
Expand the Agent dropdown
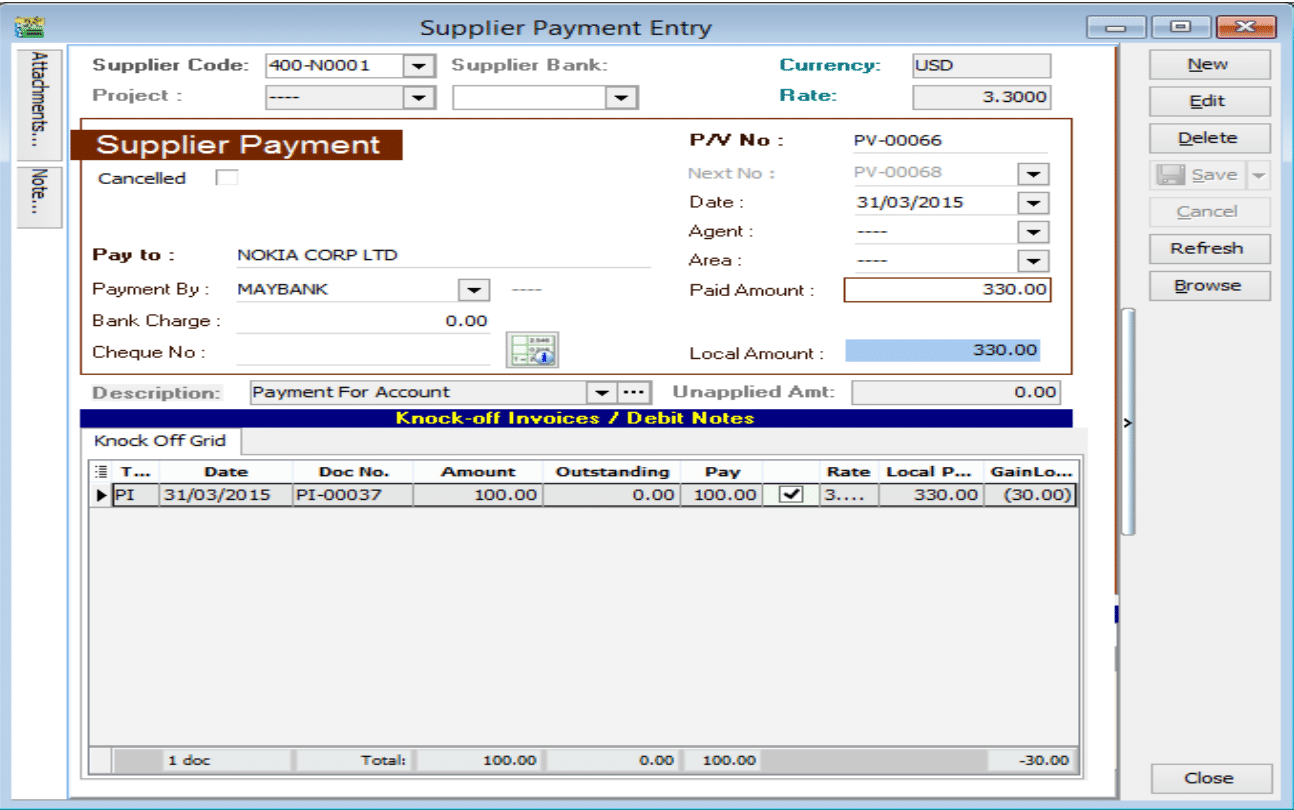click(x=1032, y=232)
